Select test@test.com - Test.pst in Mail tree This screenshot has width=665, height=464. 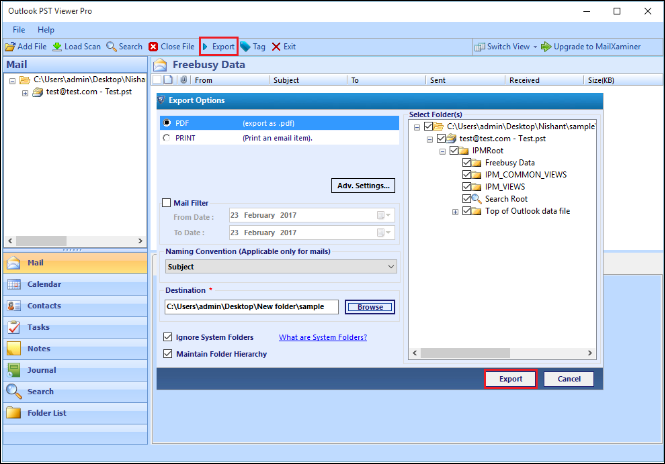pyautogui.click(x=89, y=92)
